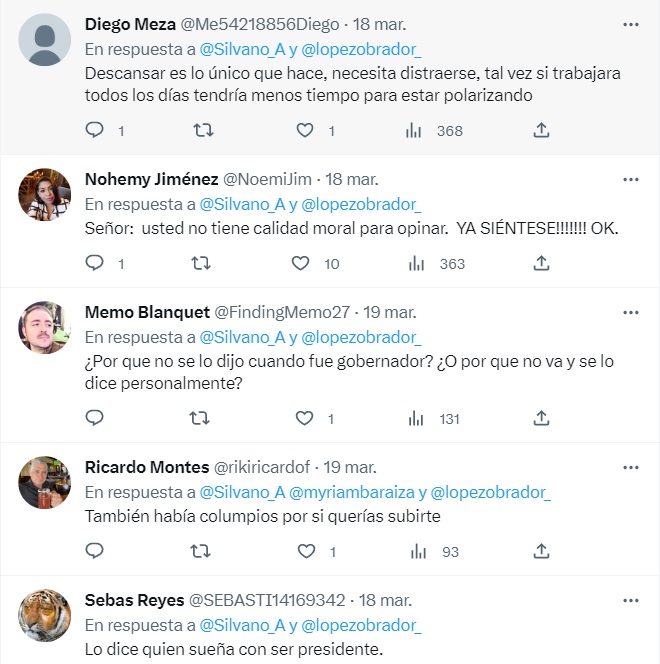The height and width of the screenshot is (664, 660).
Task: Like Nohemy Jiménez's tweet
Action: [x=301, y=263]
